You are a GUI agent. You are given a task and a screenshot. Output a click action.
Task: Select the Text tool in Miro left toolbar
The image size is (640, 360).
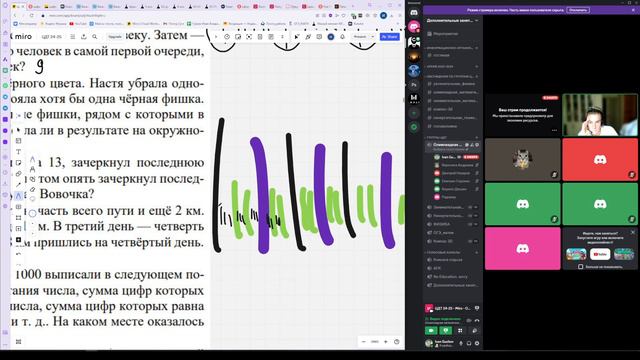click(18, 151)
